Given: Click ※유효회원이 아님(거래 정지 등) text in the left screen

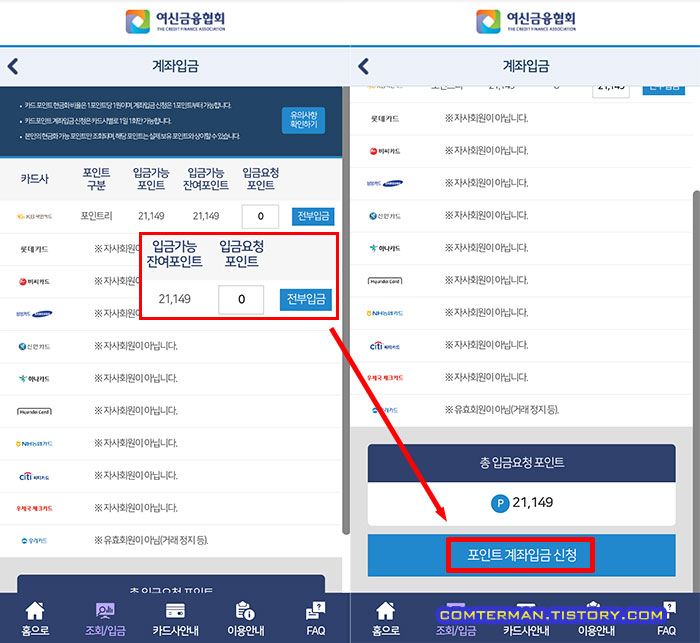Looking at the screenshot, I should [151, 540].
